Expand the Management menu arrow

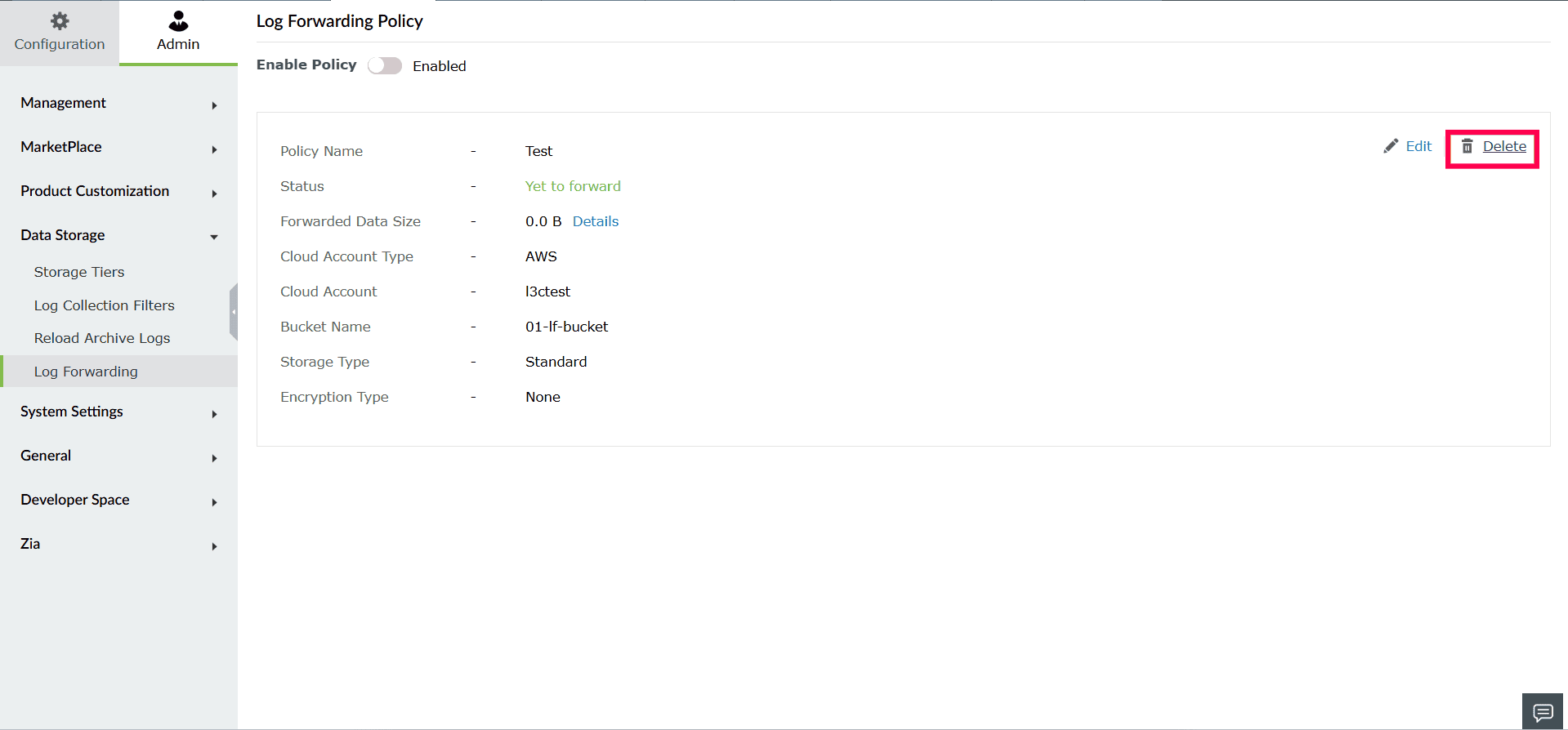click(214, 105)
